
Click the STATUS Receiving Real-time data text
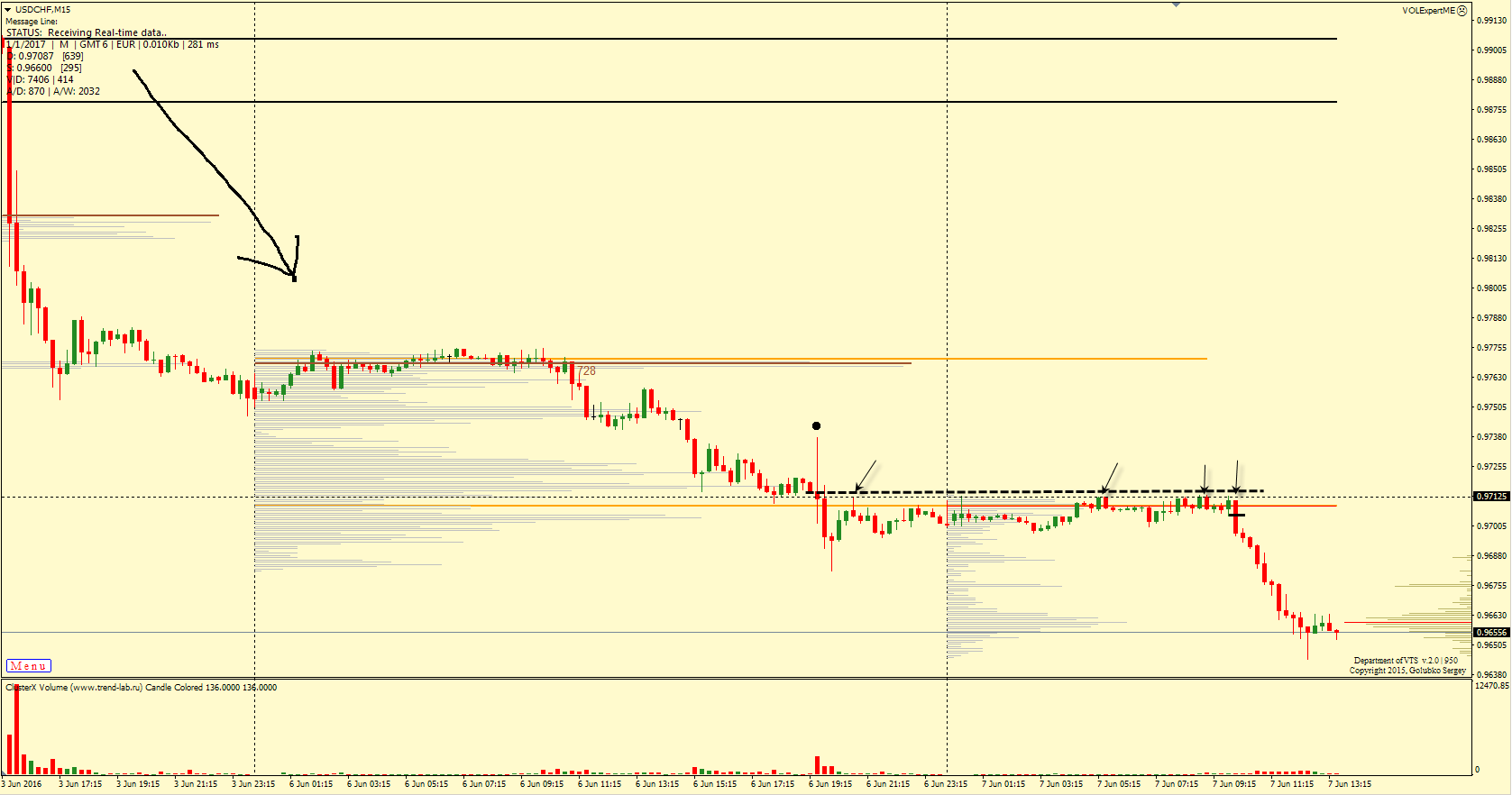tap(87, 32)
